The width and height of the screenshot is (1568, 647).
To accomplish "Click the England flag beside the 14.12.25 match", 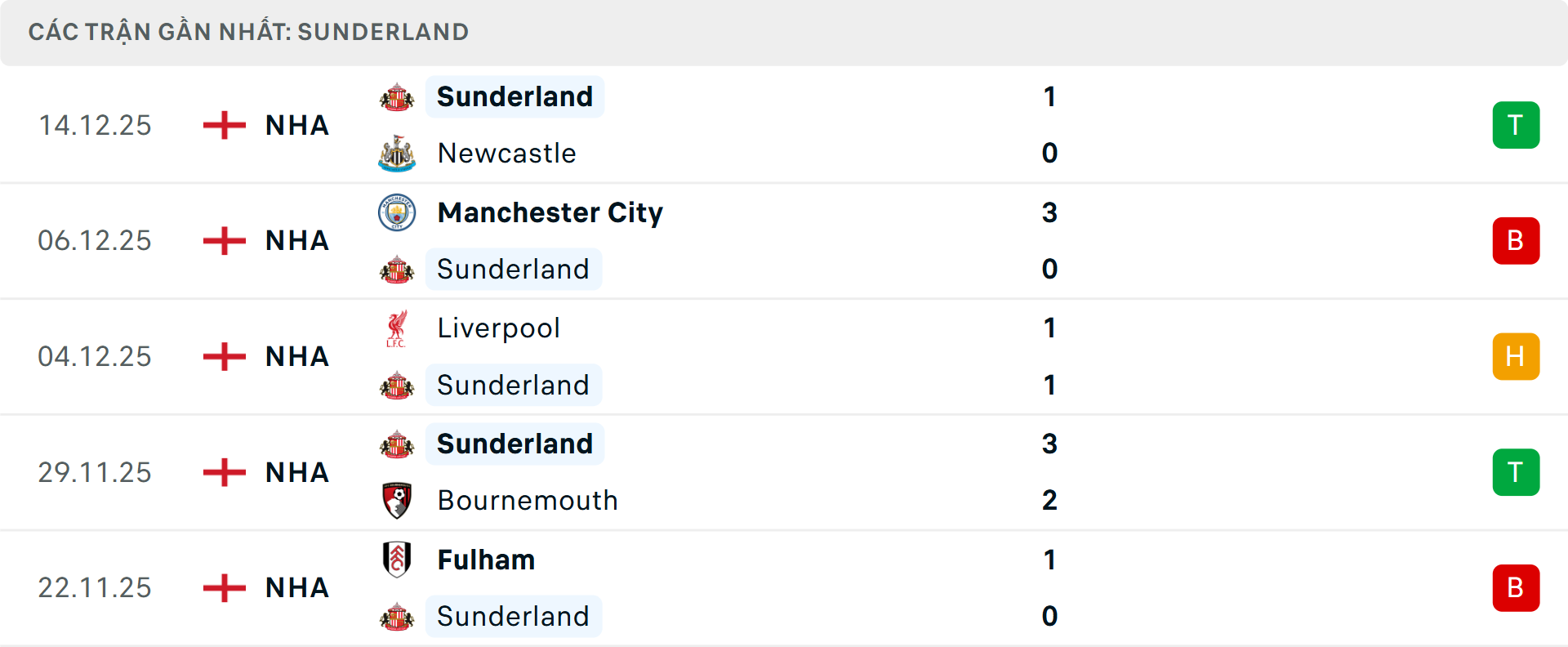I will pos(223,125).
